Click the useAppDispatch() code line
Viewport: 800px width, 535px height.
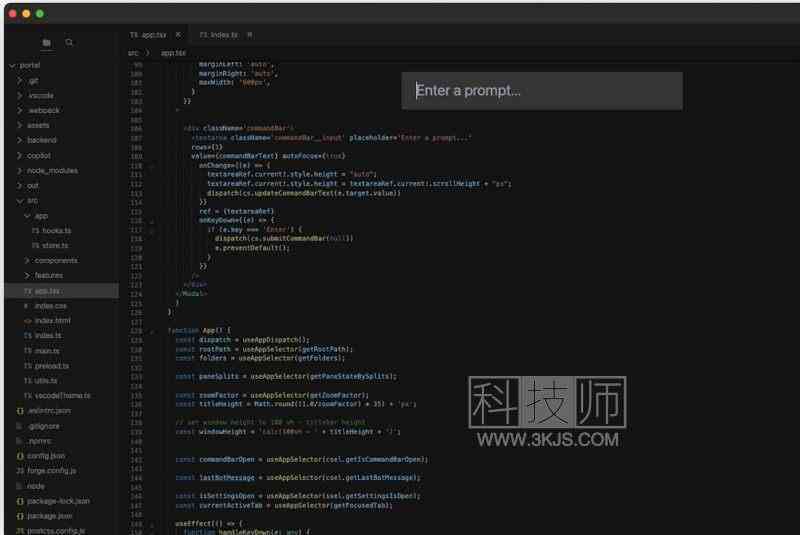(x=242, y=340)
